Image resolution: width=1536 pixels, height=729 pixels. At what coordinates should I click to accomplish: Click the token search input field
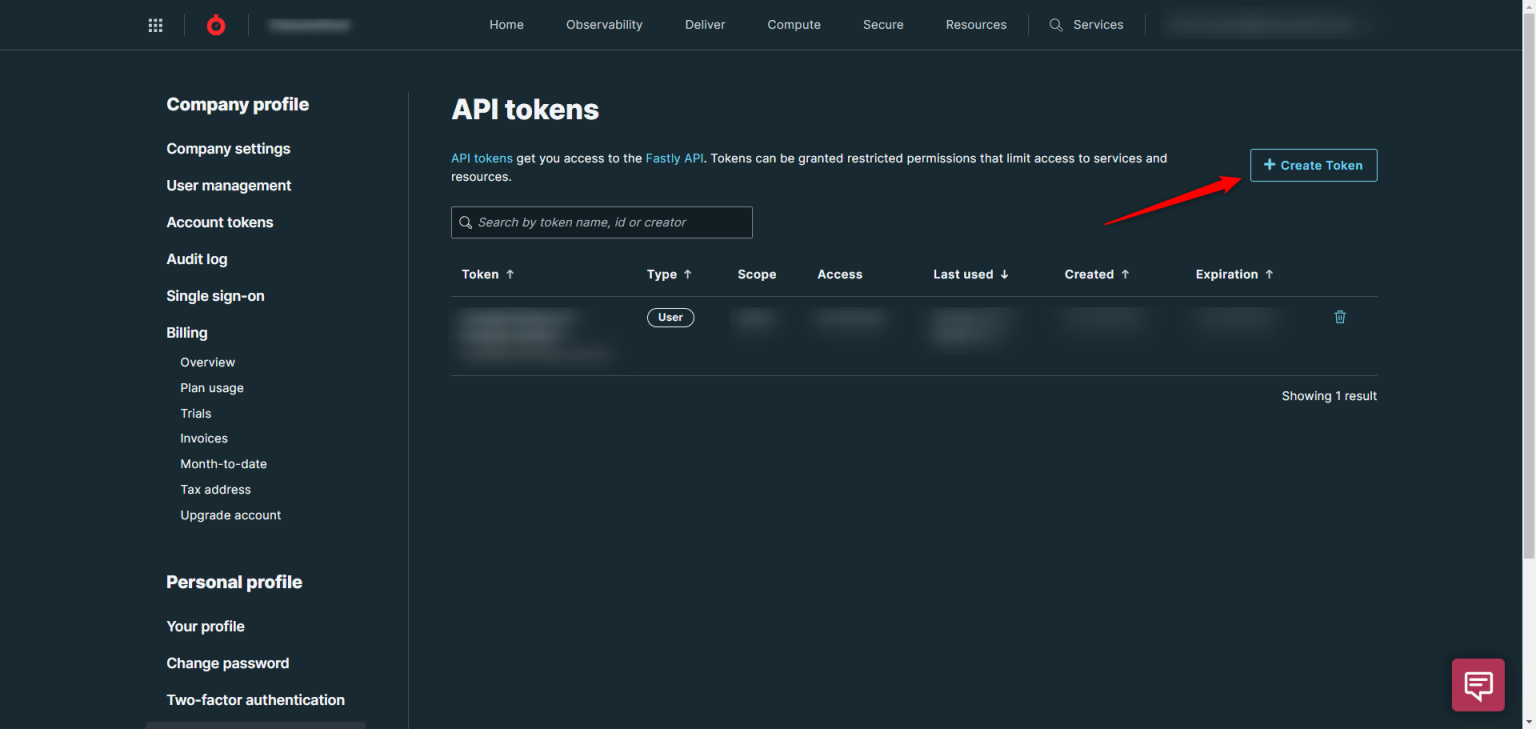600,222
